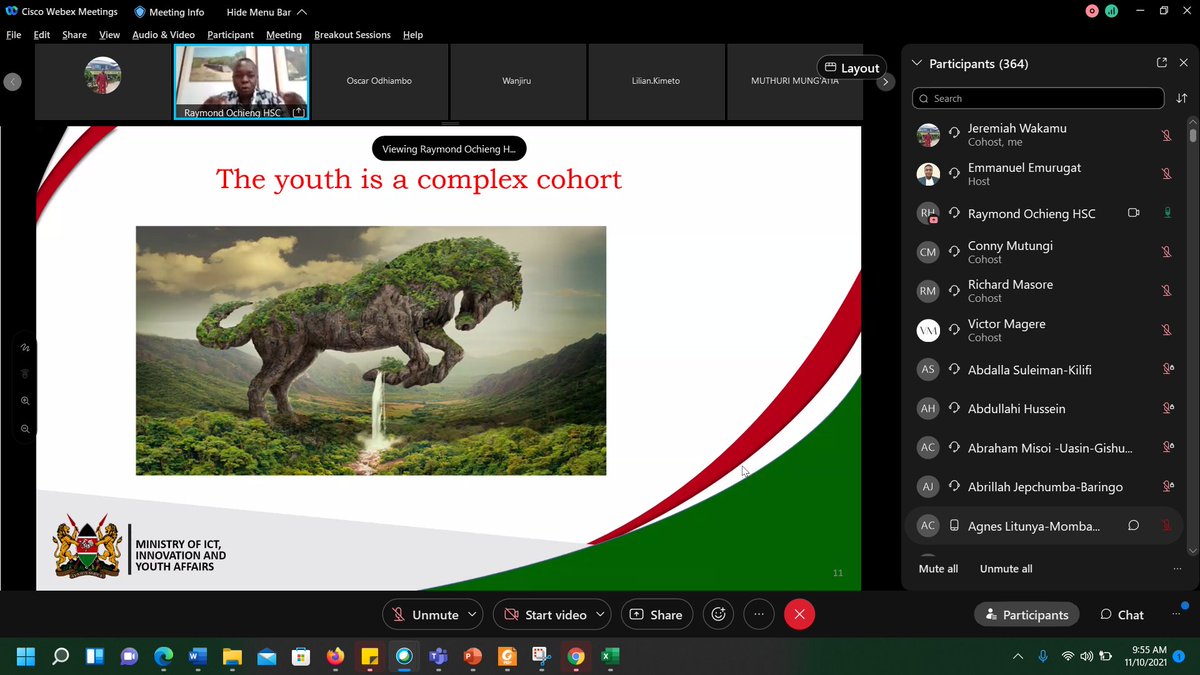Click the Mute all button
Image resolution: width=1200 pixels, height=675 pixels.
tap(938, 568)
